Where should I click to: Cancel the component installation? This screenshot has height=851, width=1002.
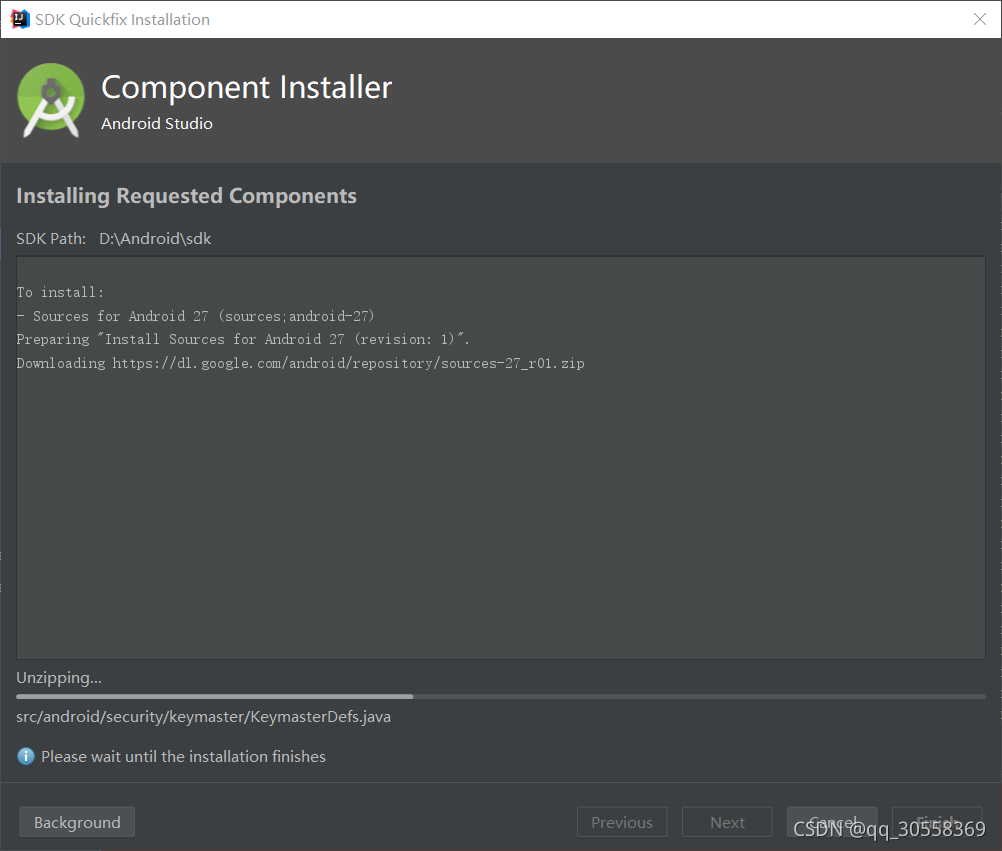[x=831, y=822]
